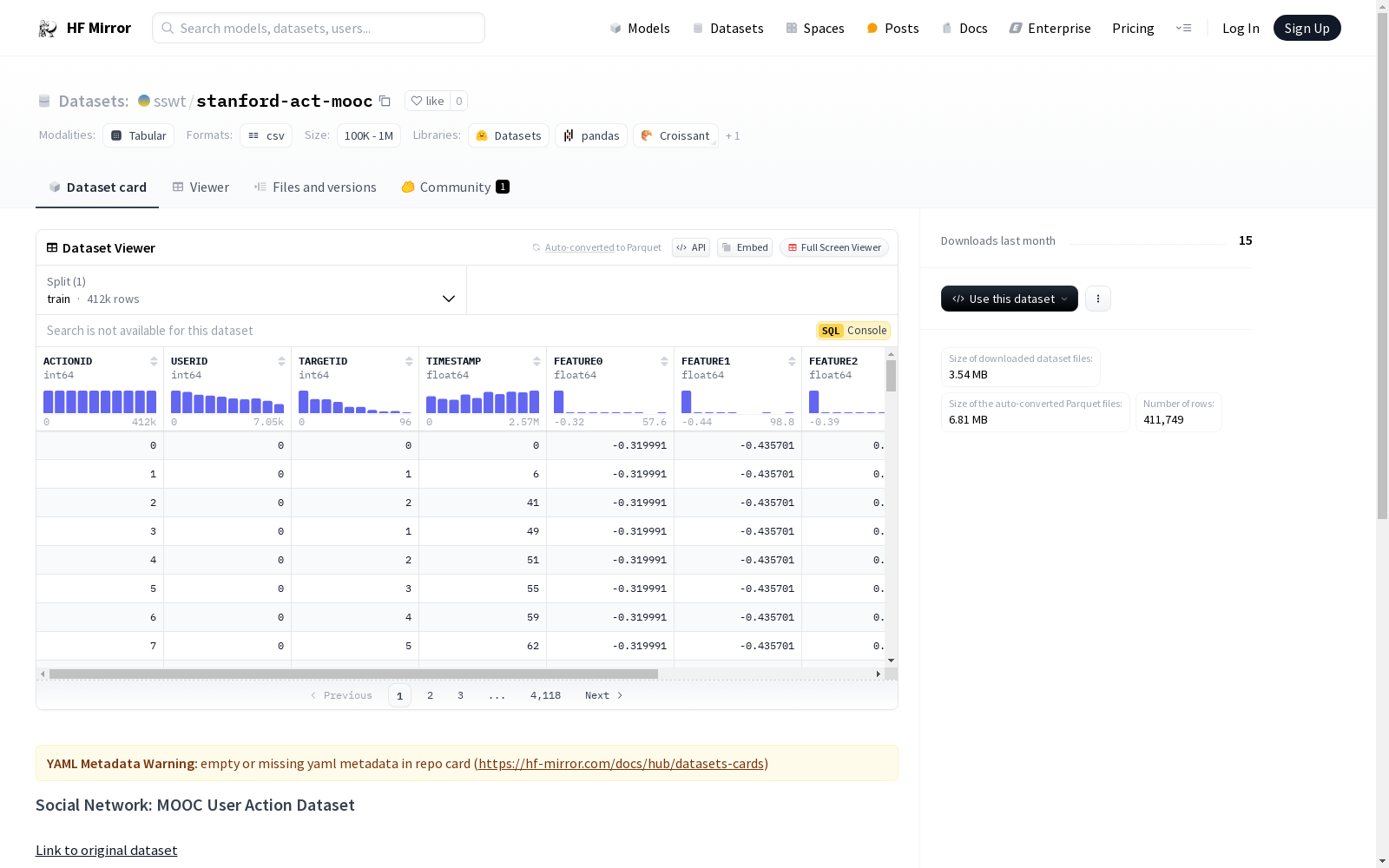Click the Datasets stack icon beside title
Screen dimensions: 1389x868
pyautogui.click(x=44, y=102)
